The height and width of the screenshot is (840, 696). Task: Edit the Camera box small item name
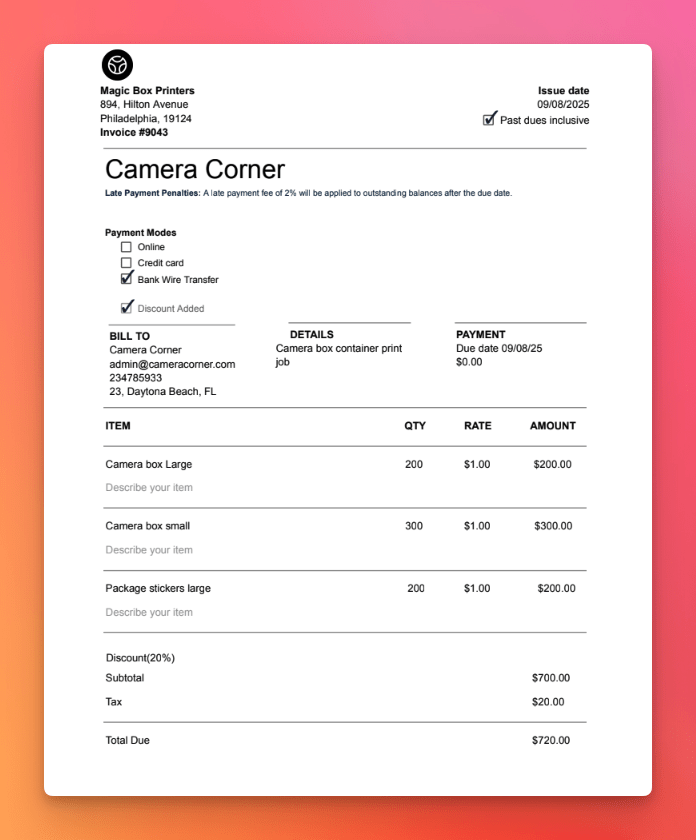pyautogui.click(x=147, y=526)
